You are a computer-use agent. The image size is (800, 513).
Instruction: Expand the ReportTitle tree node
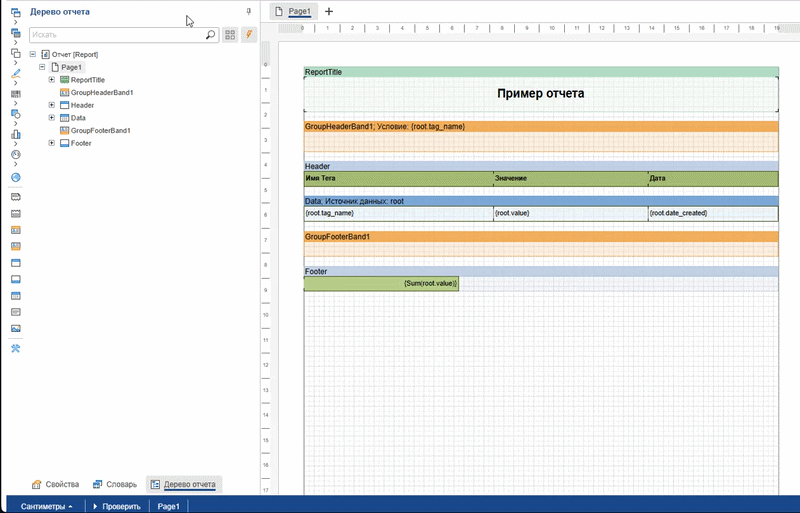click(x=52, y=79)
